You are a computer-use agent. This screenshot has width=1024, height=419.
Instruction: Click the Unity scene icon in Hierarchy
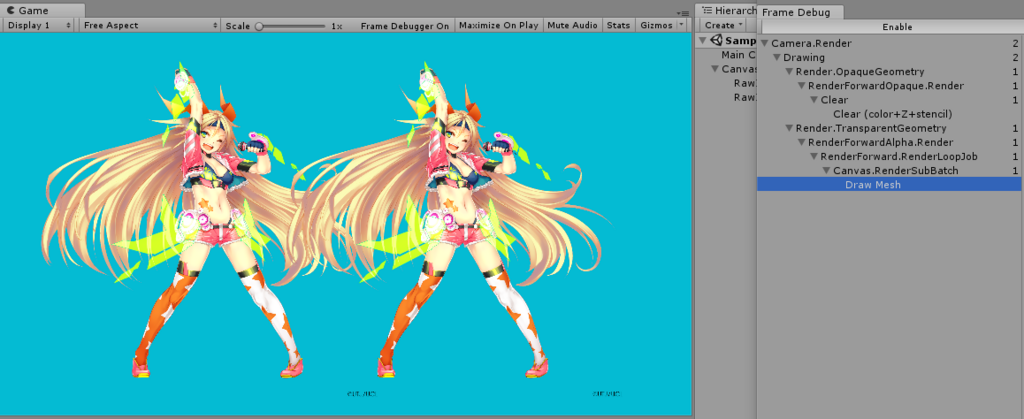tap(718, 40)
